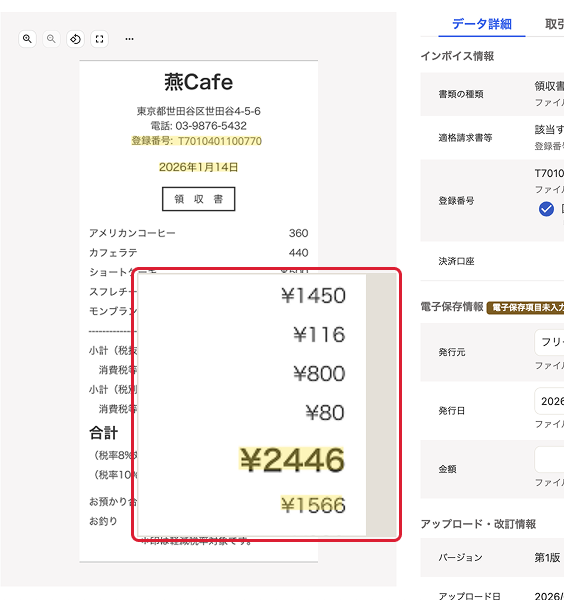Click the 360 price of アメリカンコーヒー

tap(298, 233)
